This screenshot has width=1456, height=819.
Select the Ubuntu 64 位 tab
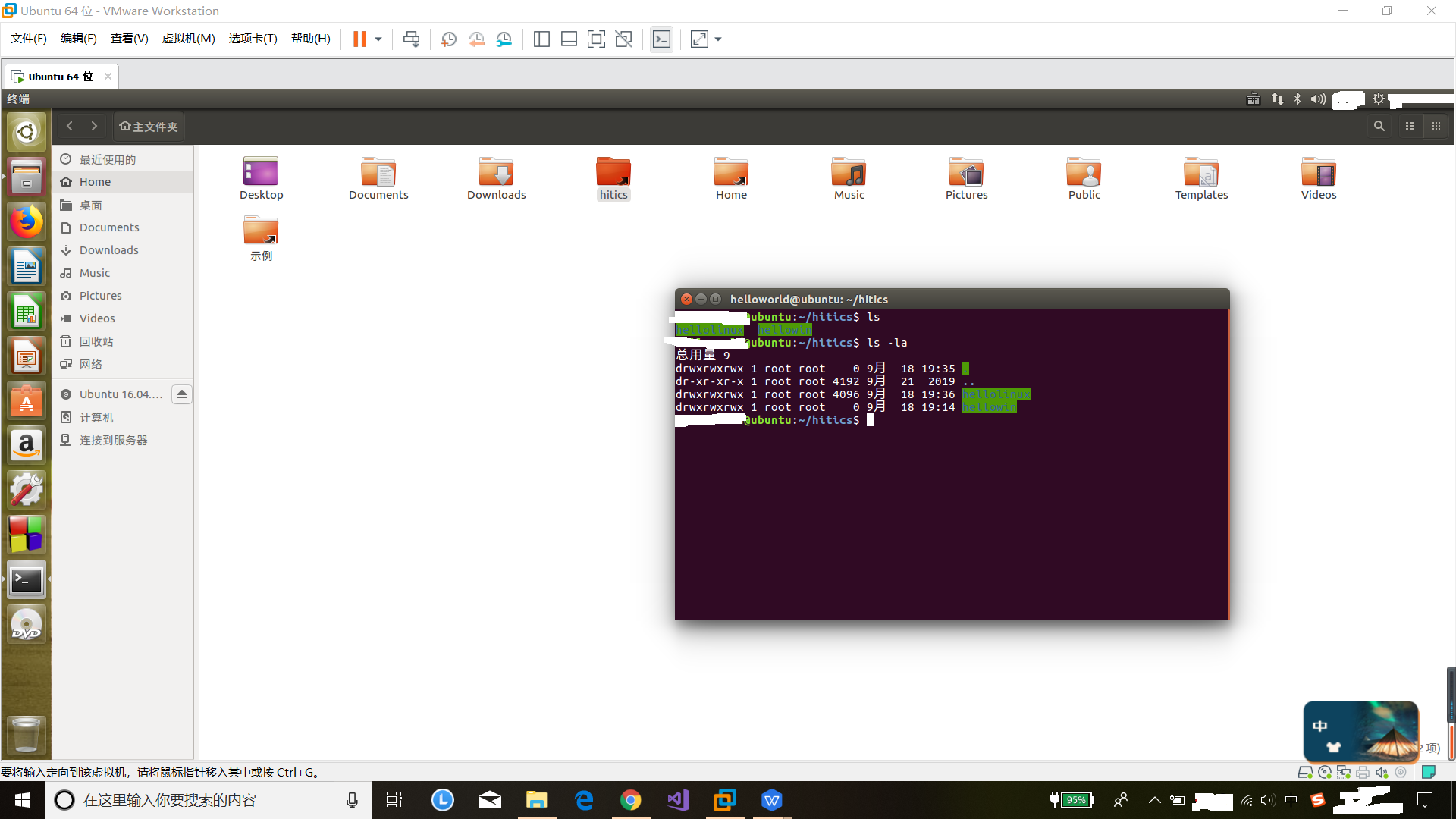[57, 76]
